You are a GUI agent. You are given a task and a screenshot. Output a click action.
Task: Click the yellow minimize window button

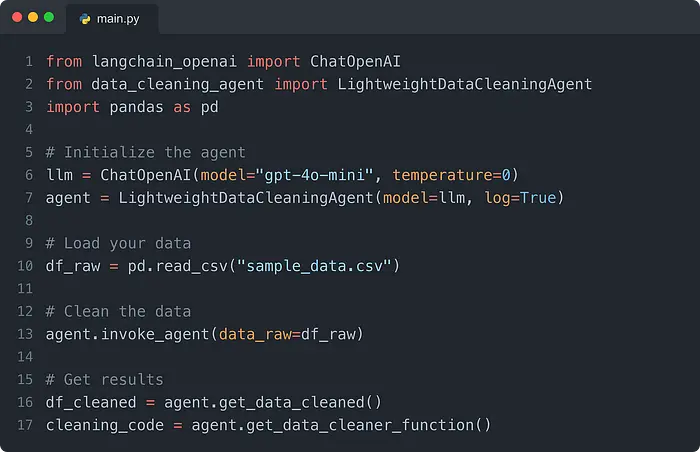point(32,17)
